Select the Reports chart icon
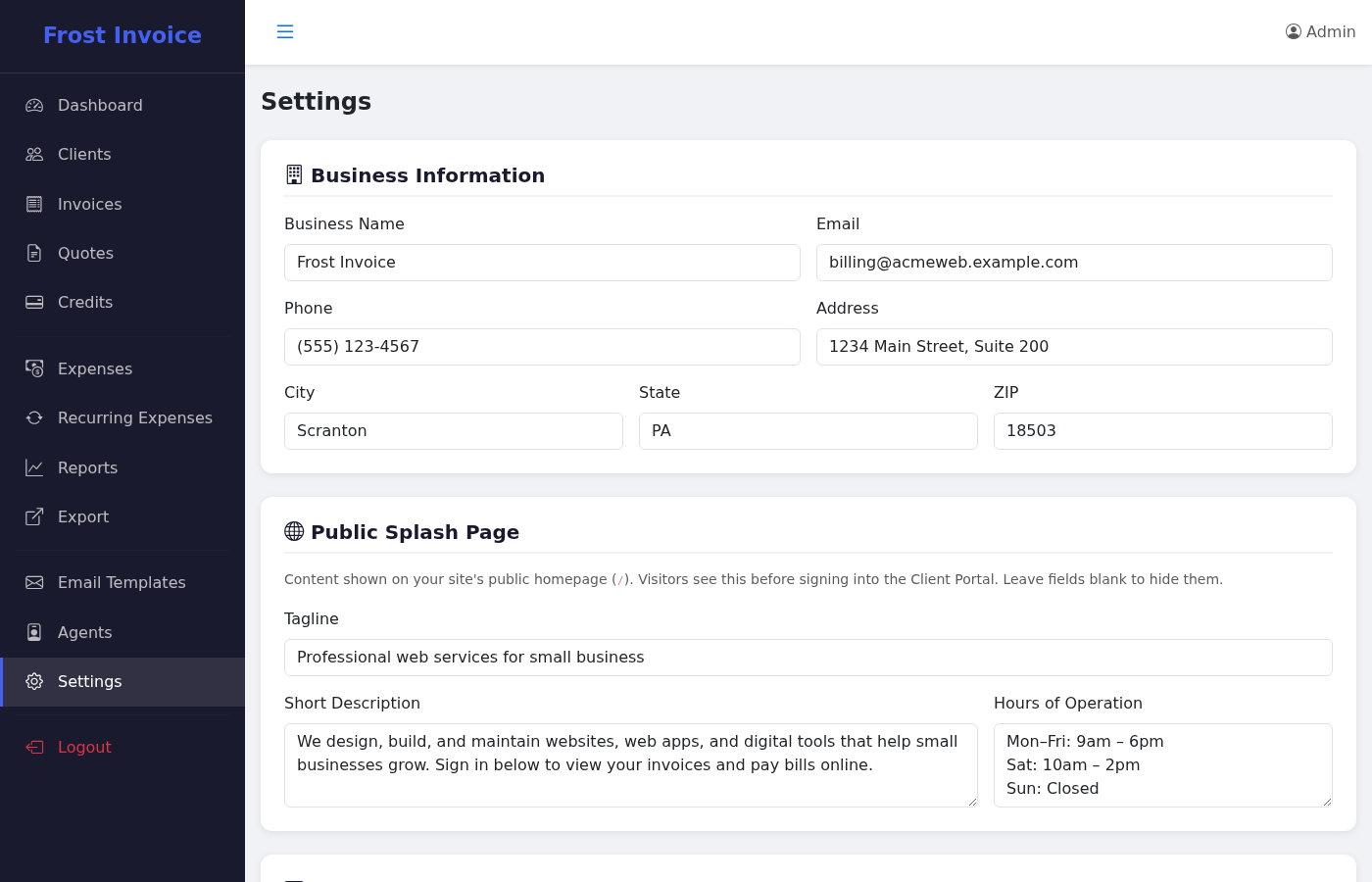The height and width of the screenshot is (882, 1372). tap(33, 467)
